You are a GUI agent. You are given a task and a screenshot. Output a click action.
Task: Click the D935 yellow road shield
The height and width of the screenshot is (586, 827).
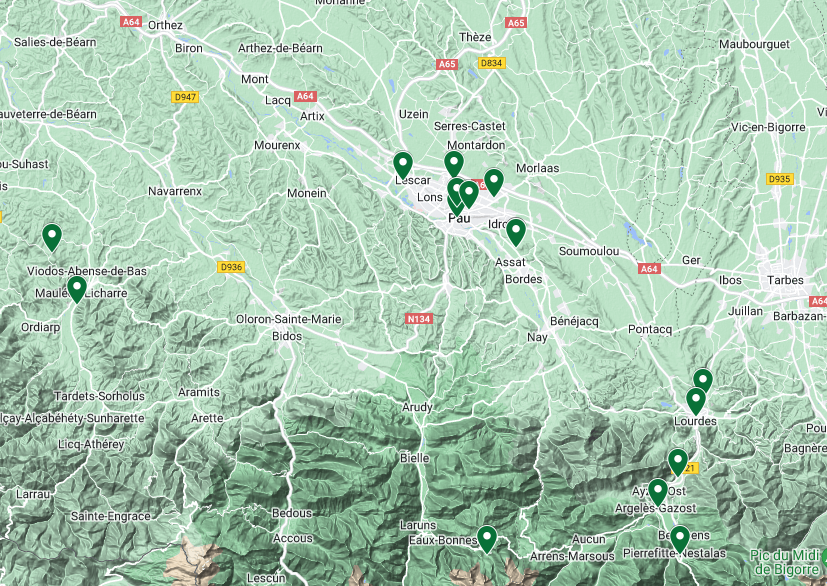(x=780, y=179)
